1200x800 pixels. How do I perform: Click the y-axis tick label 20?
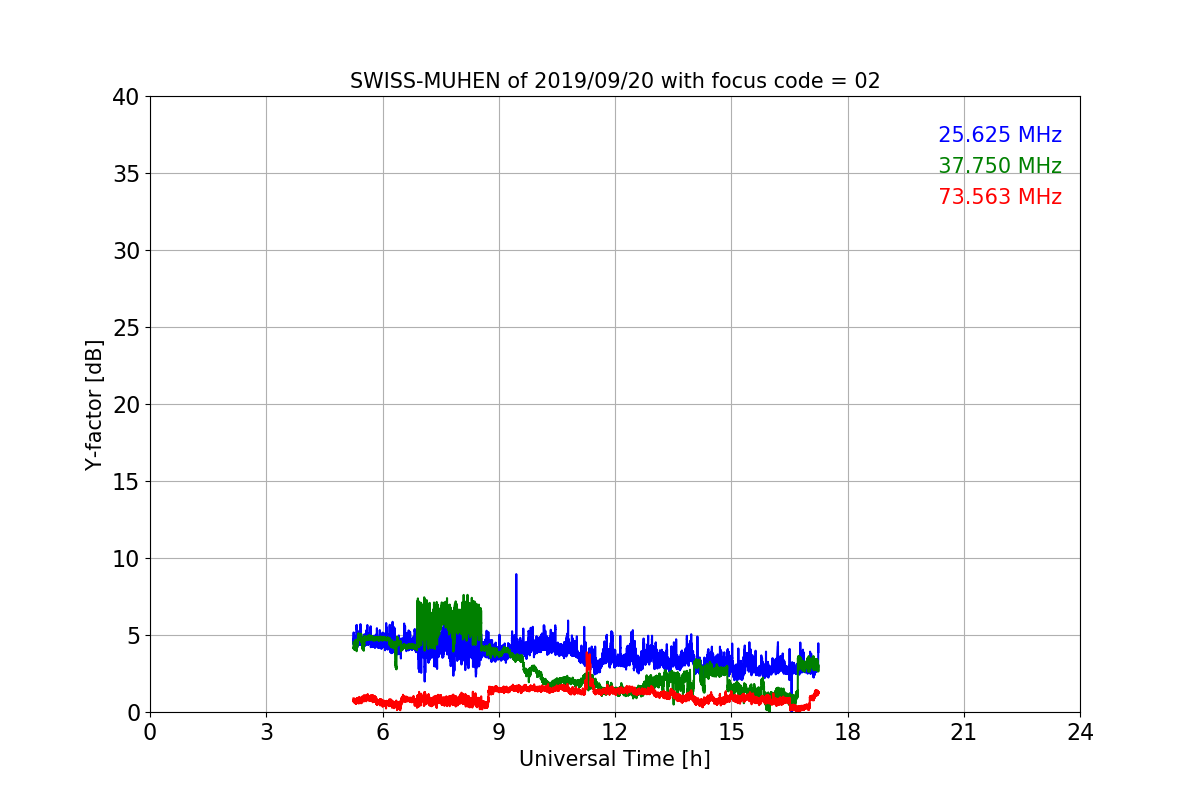(126, 405)
